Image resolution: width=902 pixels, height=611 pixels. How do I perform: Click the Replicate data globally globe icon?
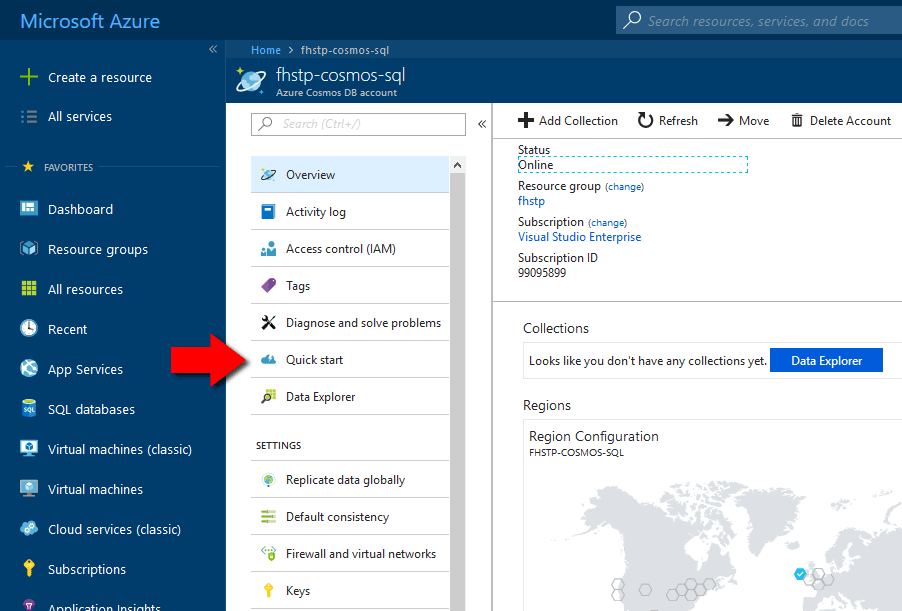268,480
